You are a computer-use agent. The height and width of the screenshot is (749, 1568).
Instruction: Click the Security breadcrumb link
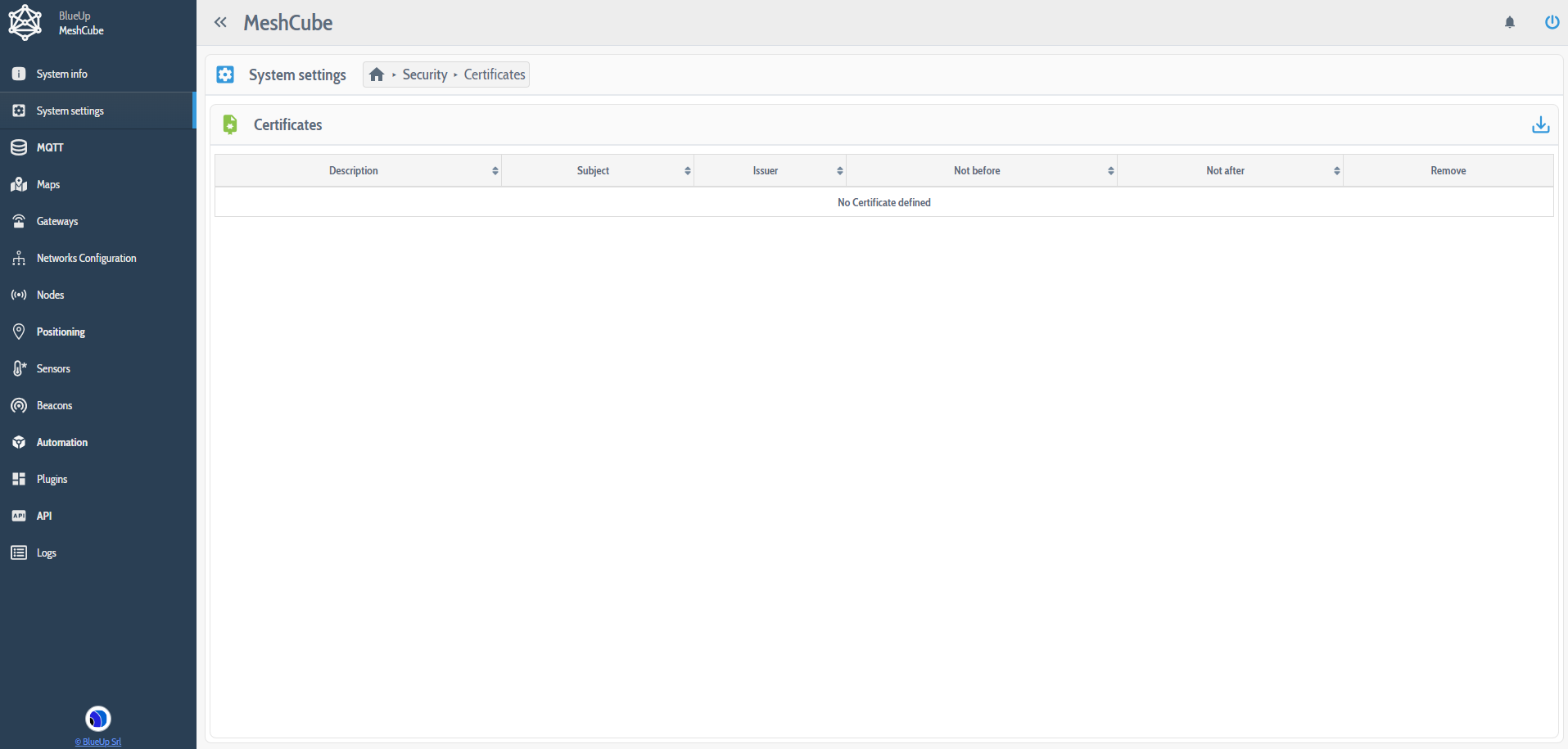[x=424, y=74]
